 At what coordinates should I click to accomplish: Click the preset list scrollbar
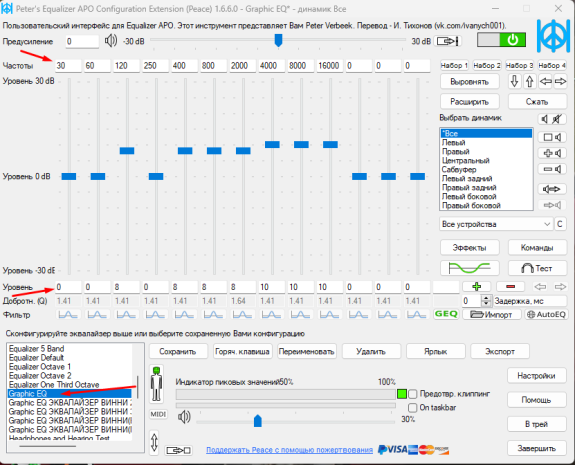(138, 387)
